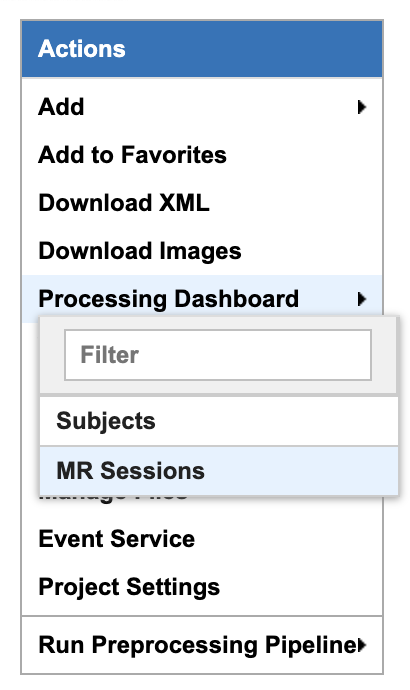Click Run Preprocessing Pipeline text
The width and height of the screenshot is (410, 690).
[198, 645]
